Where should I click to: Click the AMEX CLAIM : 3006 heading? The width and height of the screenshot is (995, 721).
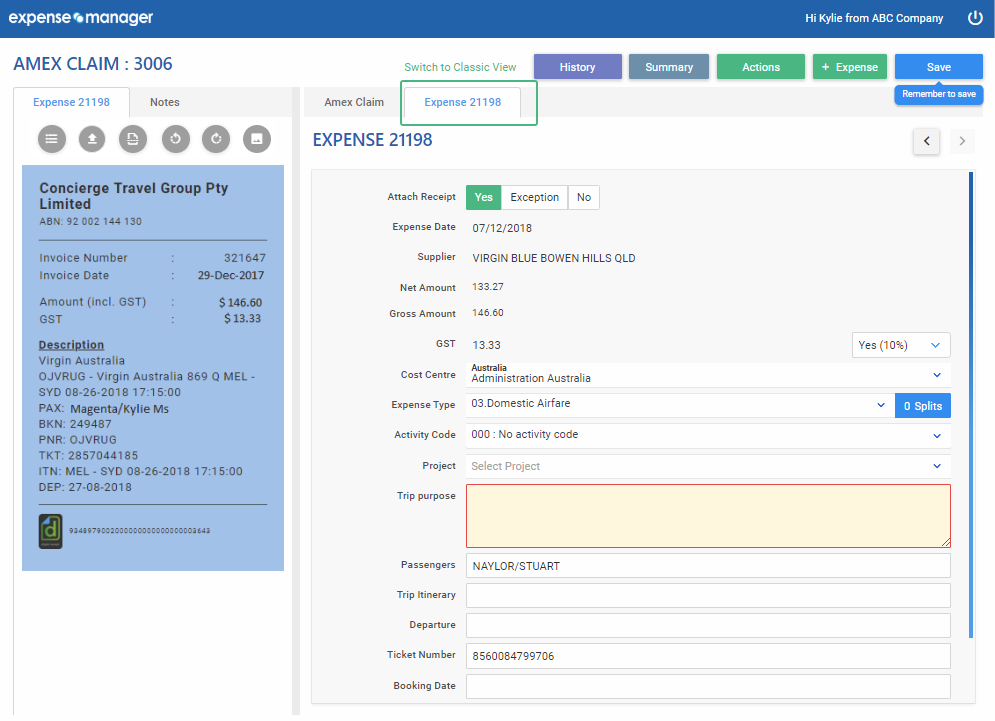[93, 64]
